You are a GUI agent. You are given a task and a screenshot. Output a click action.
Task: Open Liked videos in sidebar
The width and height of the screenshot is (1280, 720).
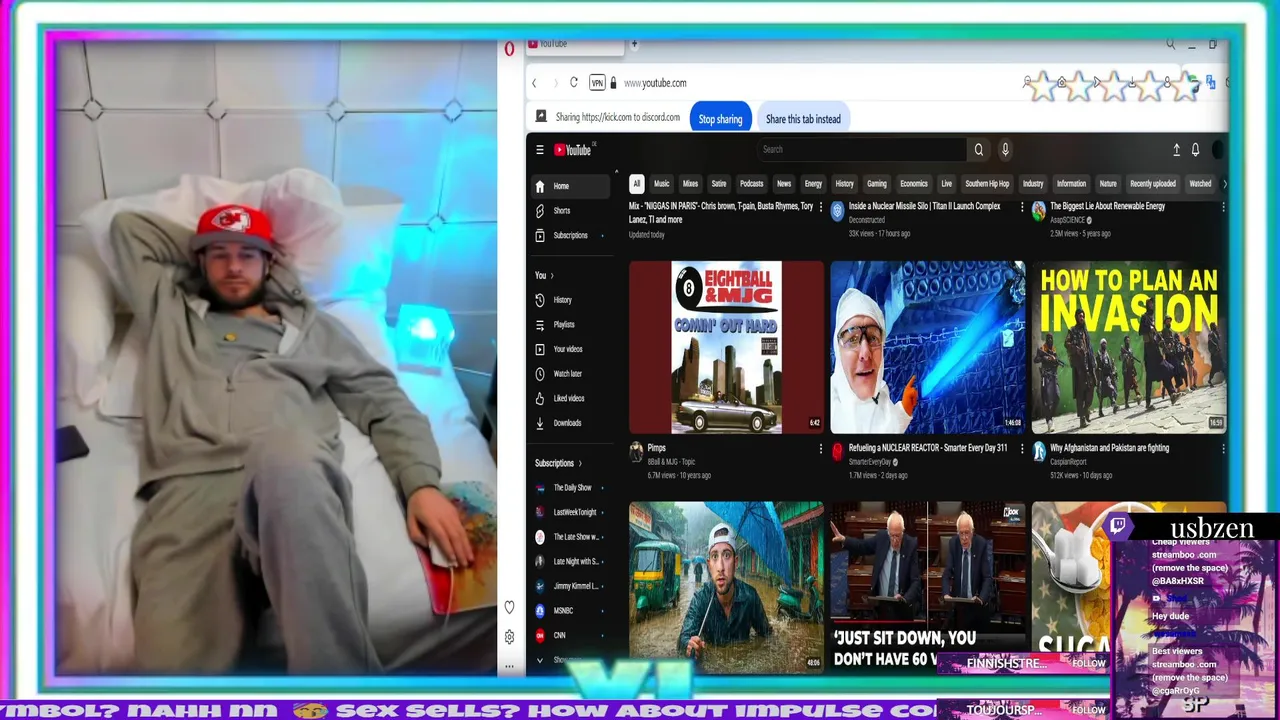pyautogui.click(x=569, y=398)
